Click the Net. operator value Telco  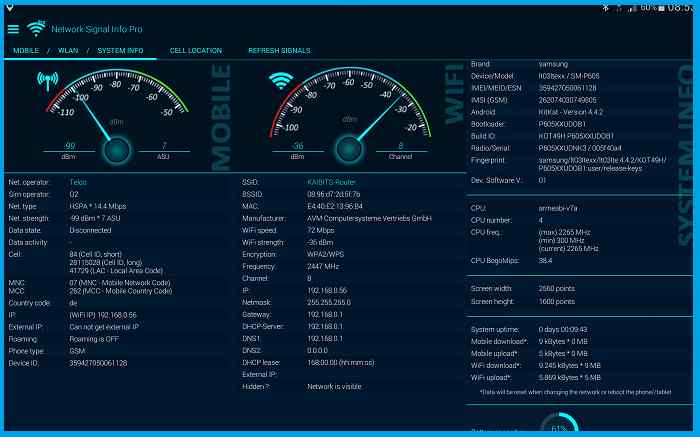[78, 182]
